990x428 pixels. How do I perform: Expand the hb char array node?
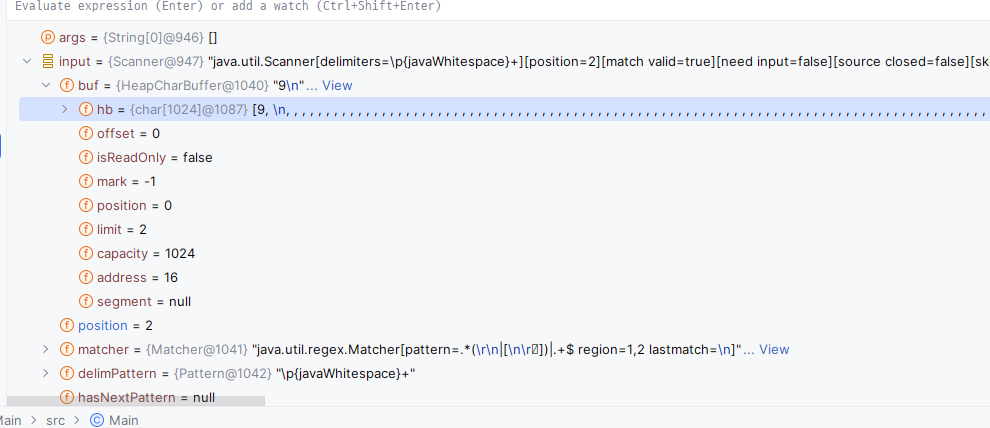(x=65, y=109)
